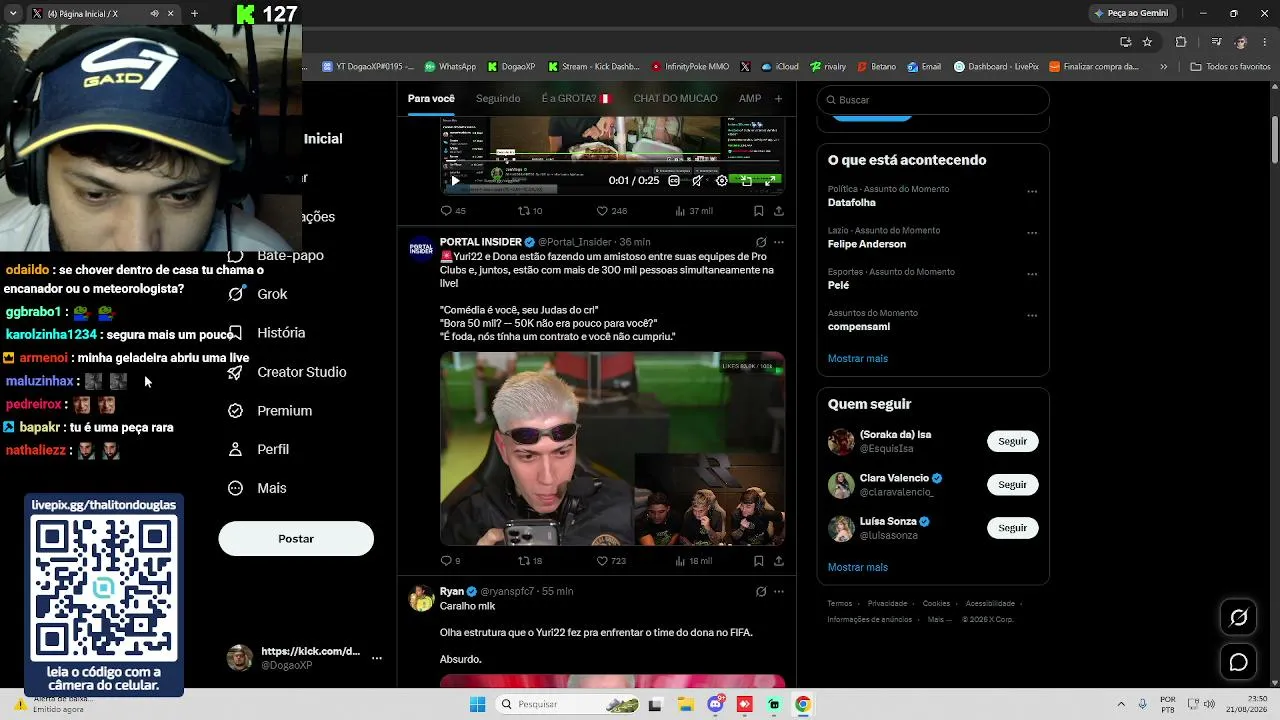The height and width of the screenshot is (720, 1280).
Task: Open options for the Datafolha trend
Action: (x=1032, y=191)
